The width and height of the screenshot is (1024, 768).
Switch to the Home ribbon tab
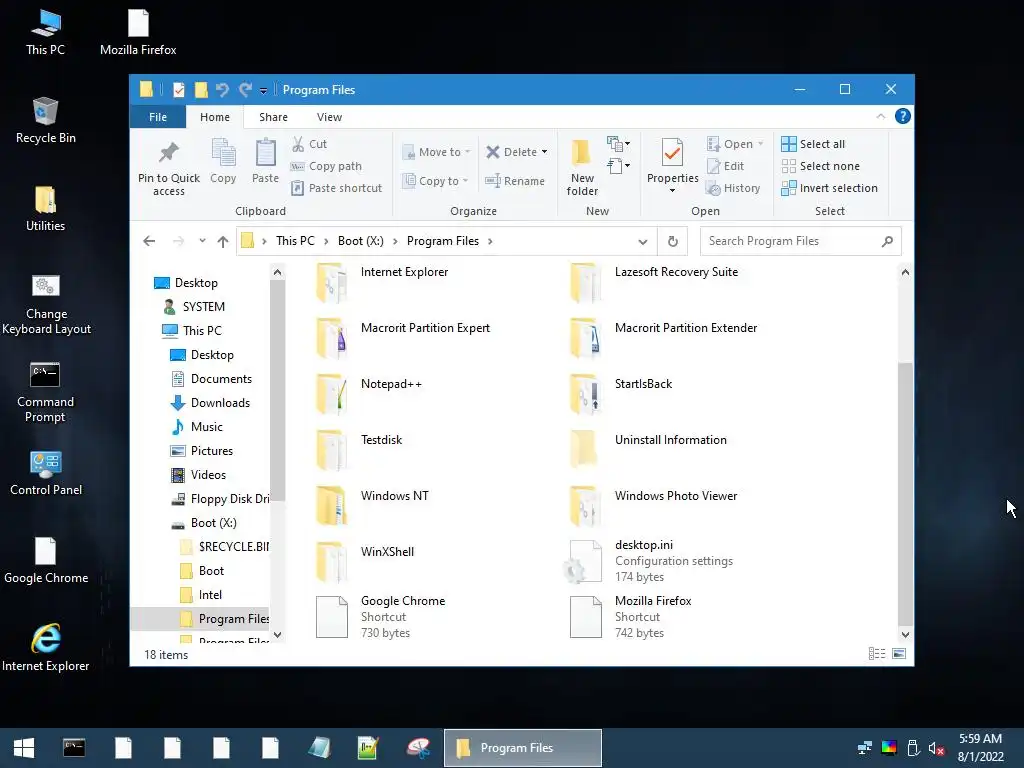pos(215,117)
